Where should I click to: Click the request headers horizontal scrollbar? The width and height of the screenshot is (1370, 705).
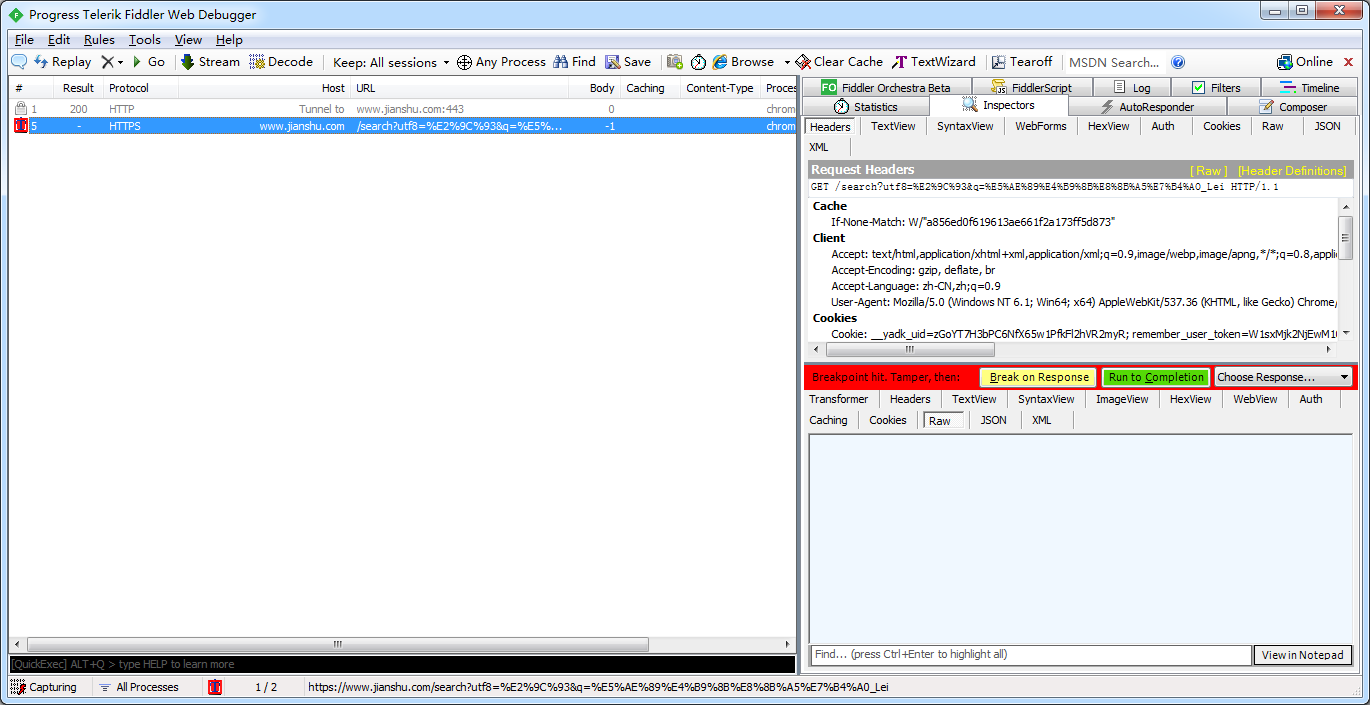click(x=909, y=350)
